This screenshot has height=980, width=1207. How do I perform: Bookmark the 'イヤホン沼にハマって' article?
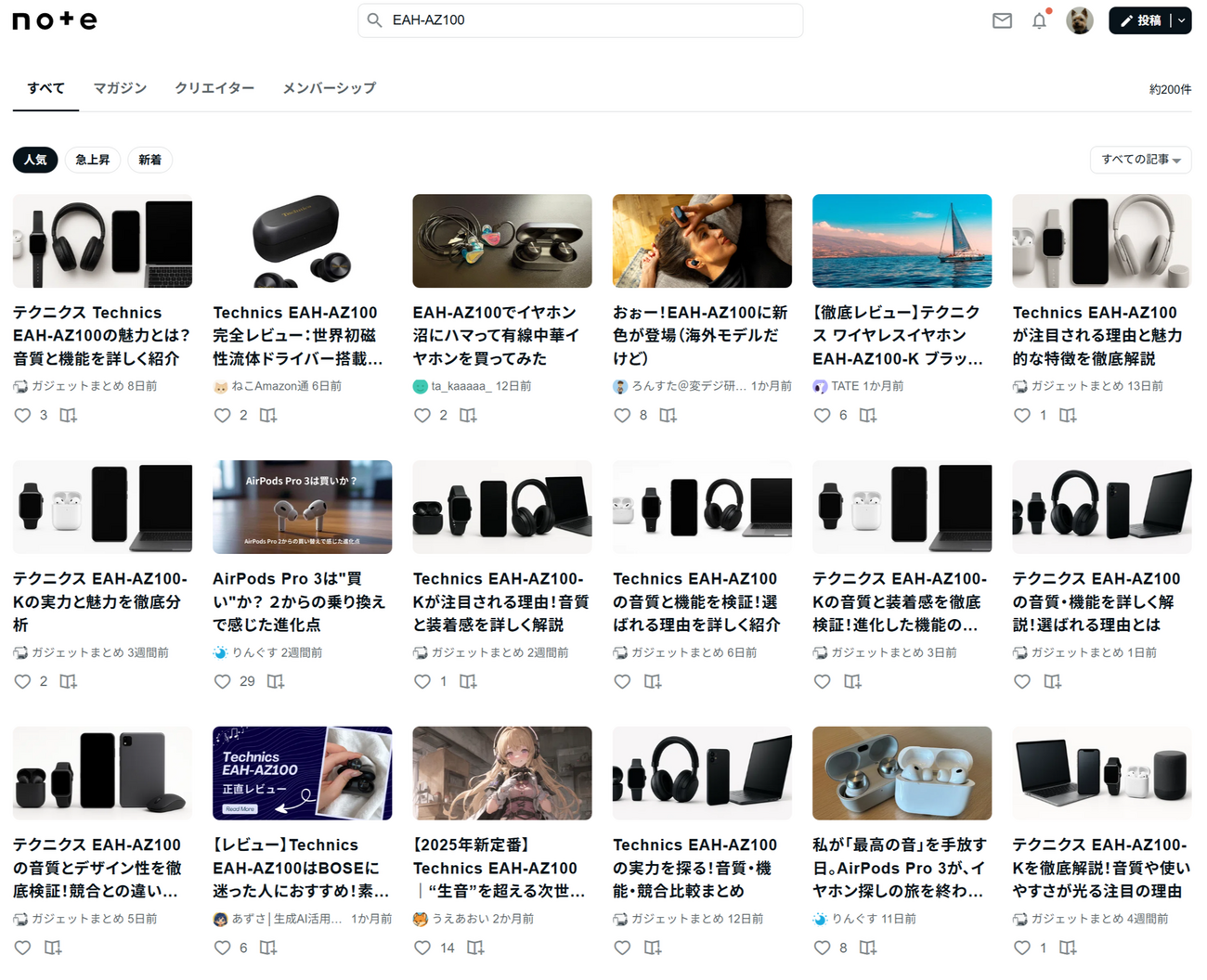[x=468, y=416]
